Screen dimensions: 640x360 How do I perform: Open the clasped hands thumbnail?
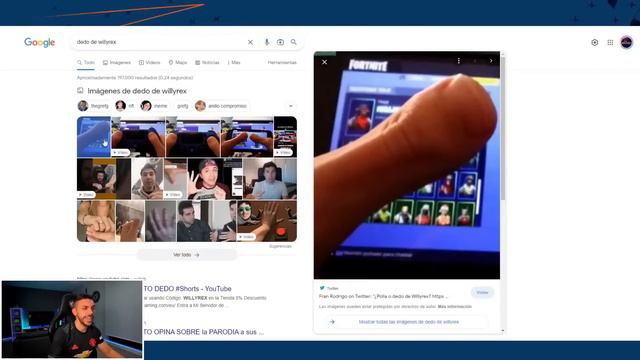[96, 221]
